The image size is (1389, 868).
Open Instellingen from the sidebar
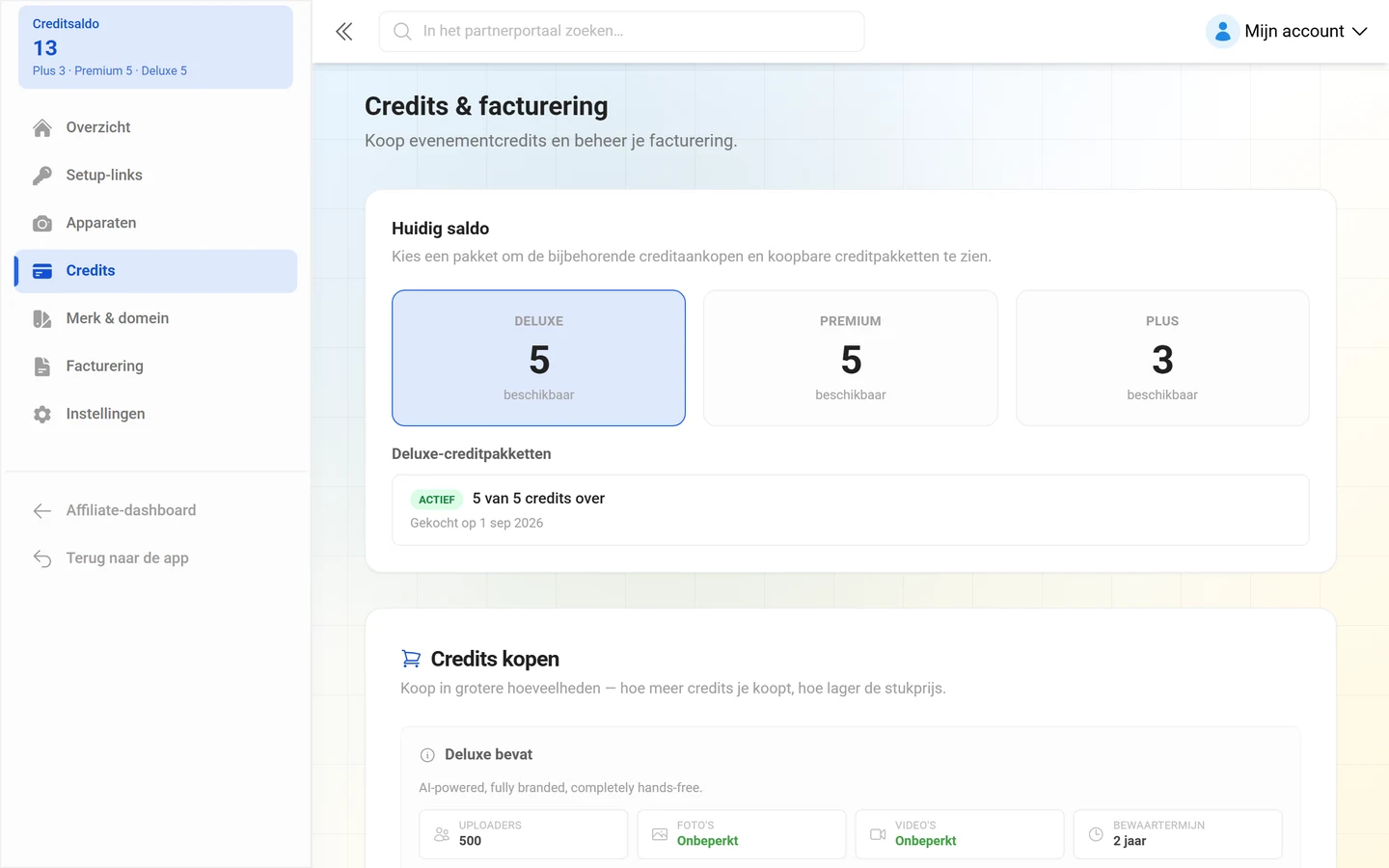[x=155, y=415]
